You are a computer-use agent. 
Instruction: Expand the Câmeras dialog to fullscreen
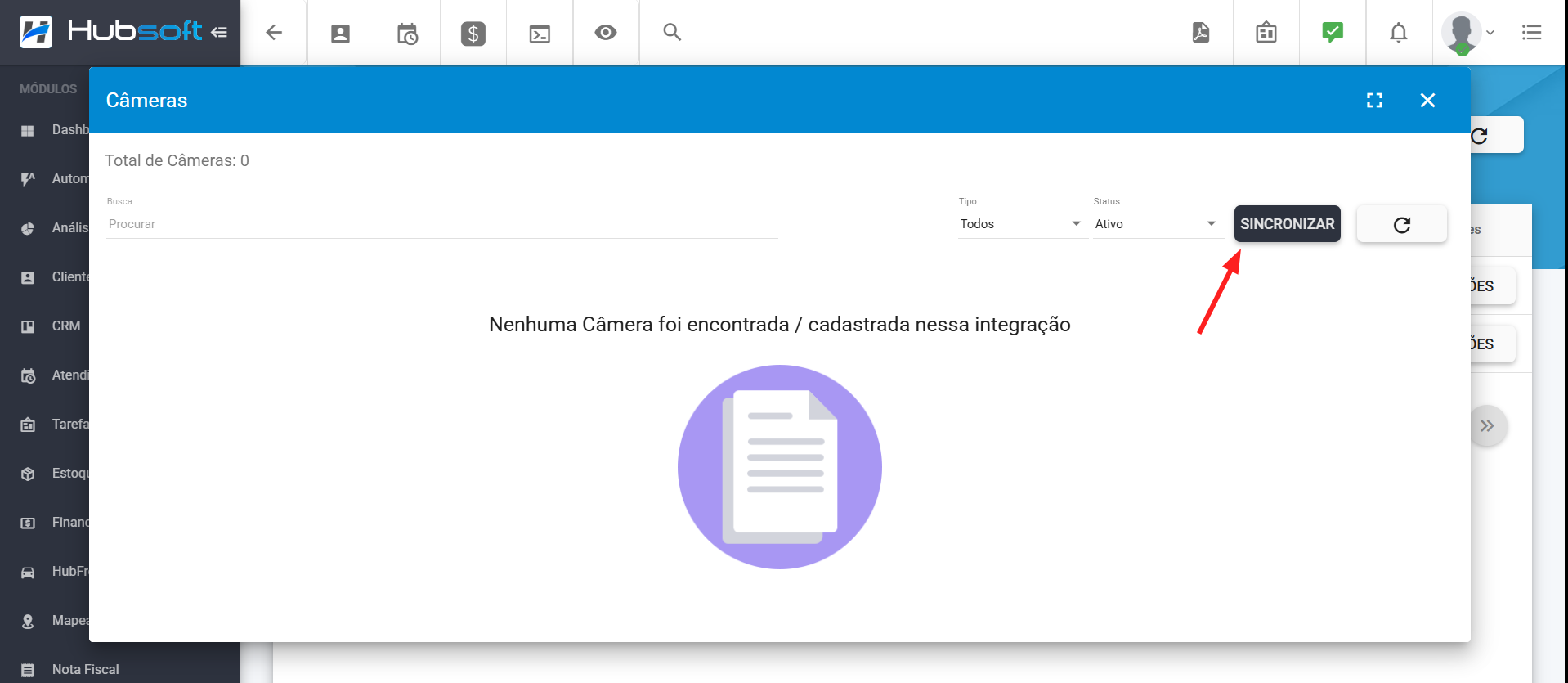pos(1375,100)
